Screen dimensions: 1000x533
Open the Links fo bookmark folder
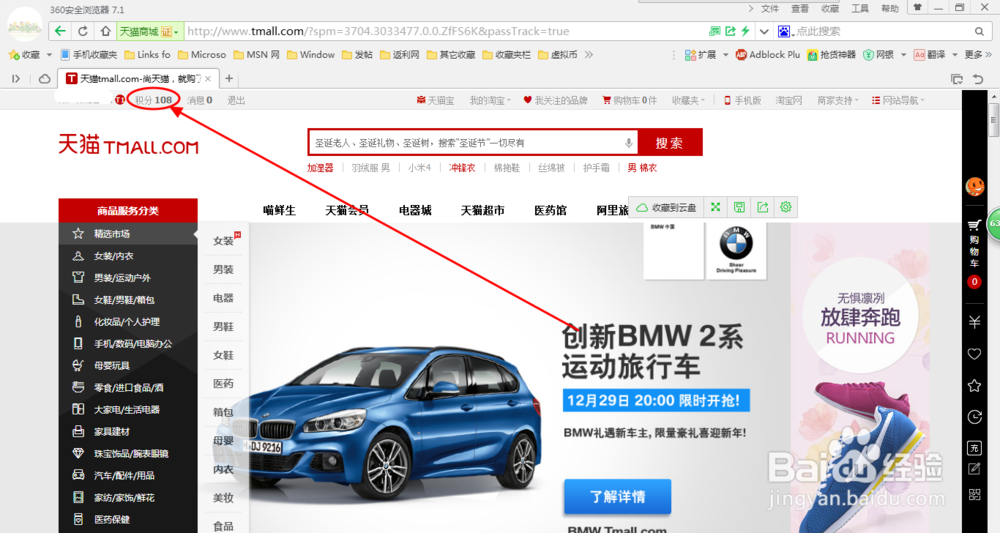click(147, 55)
